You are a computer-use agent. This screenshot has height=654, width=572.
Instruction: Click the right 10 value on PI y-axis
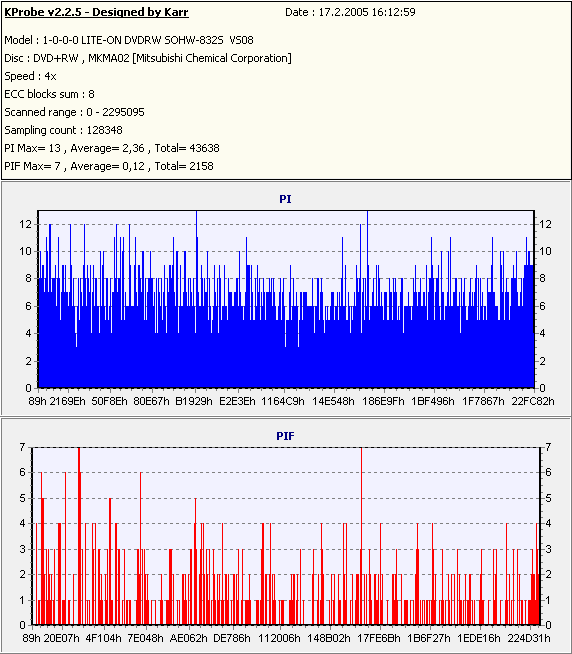click(545, 251)
